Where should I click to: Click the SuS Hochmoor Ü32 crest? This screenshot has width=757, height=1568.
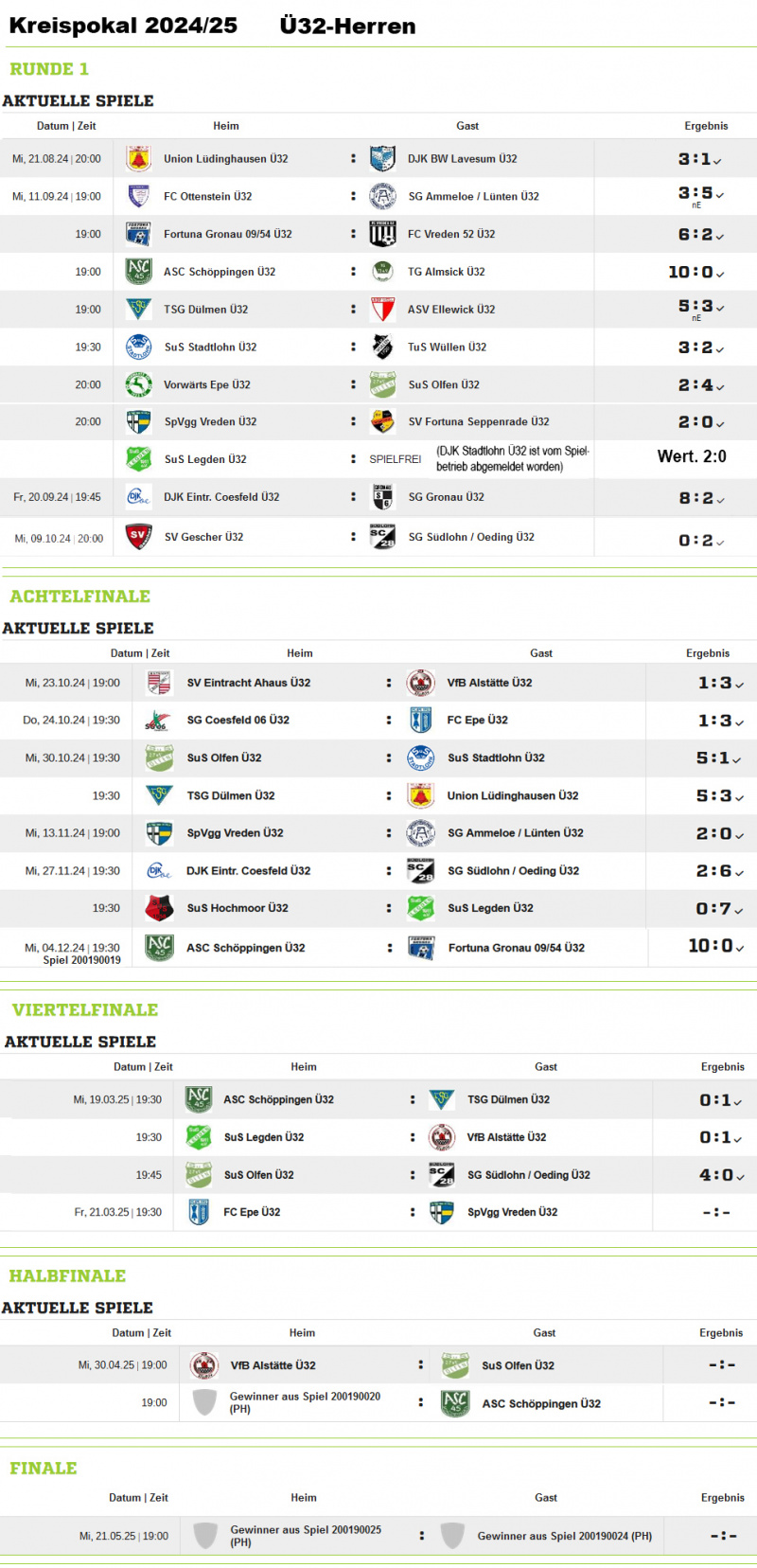[x=159, y=908]
